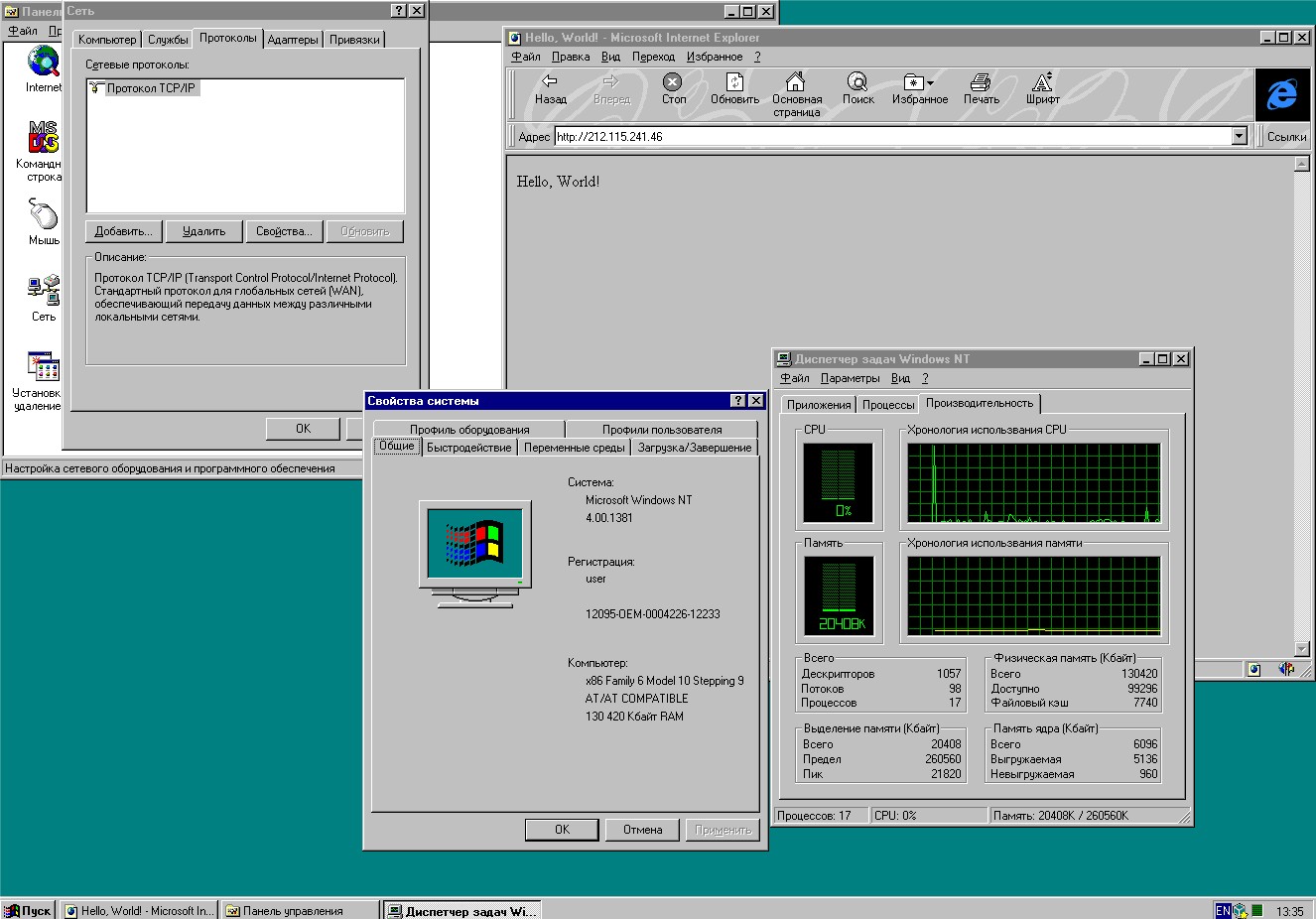Image resolution: width=1316 pixels, height=919 pixels.
Task: Click the Internet Explorer scrollbar up arrow
Action: [1302, 164]
